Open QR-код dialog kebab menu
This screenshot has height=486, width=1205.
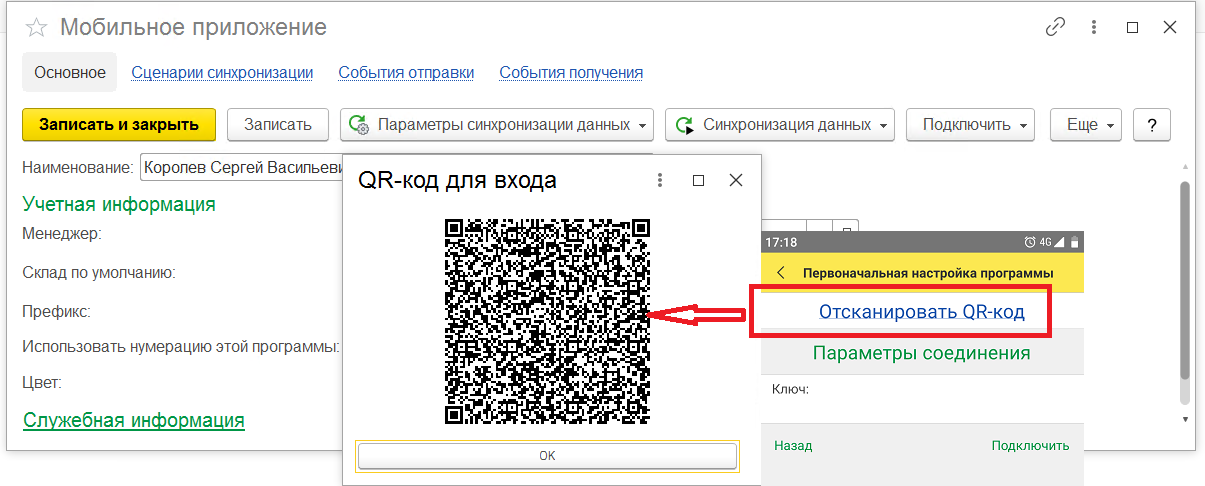[660, 180]
